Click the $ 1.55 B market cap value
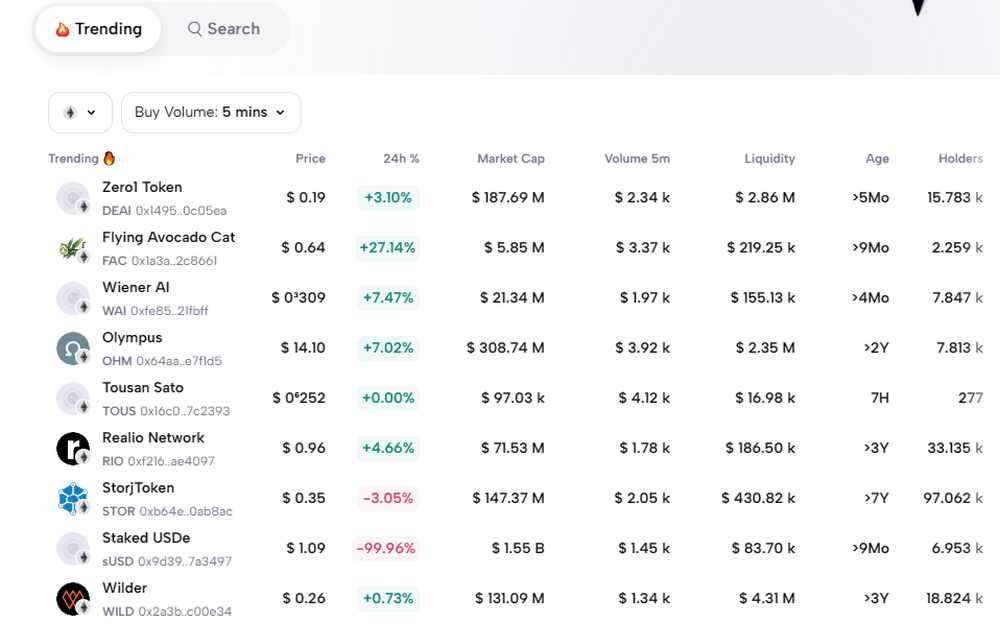Image resolution: width=1000 pixels, height=625 pixels. [518, 548]
